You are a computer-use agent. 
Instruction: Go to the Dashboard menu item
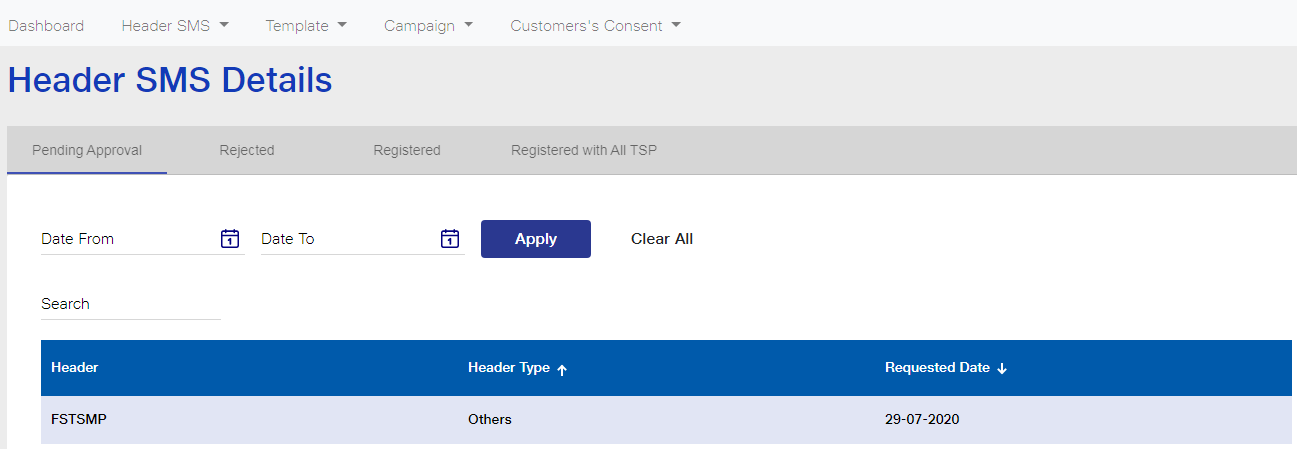click(x=46, y=26)
